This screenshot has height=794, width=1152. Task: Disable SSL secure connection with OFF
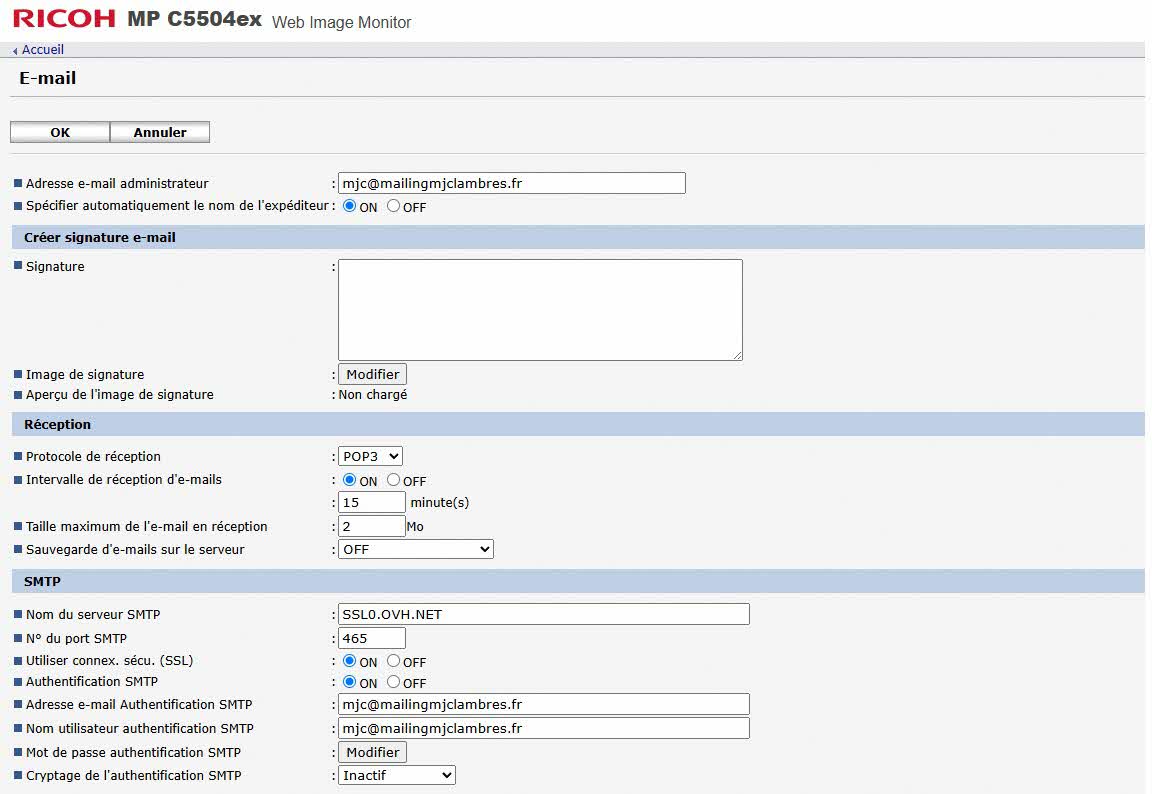394,661
